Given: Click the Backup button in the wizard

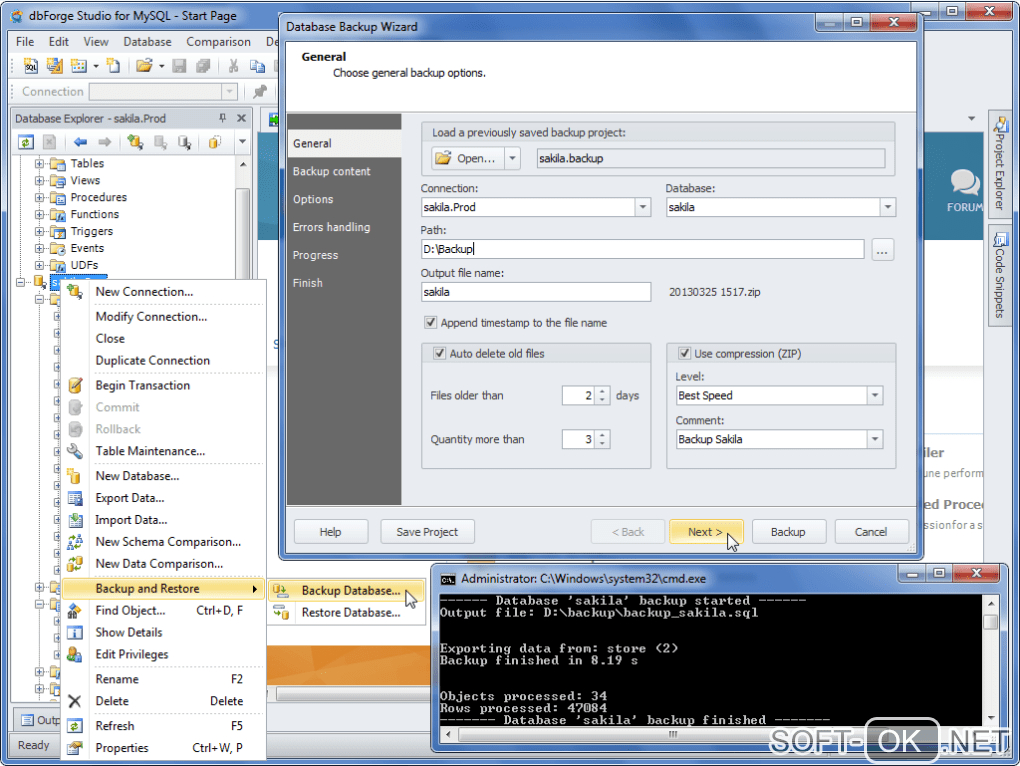Looking at the screenshot, I should click(x=788, y=532).
